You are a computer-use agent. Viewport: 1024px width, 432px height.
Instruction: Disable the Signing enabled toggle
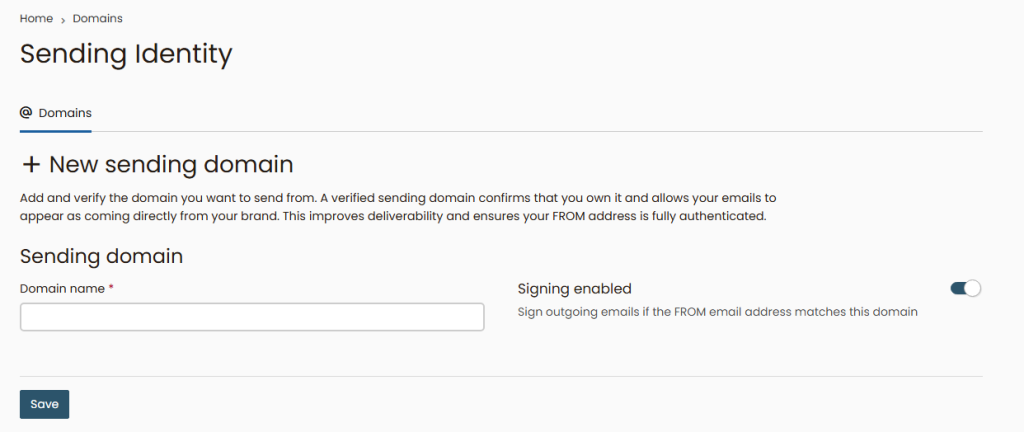(966, 288)
